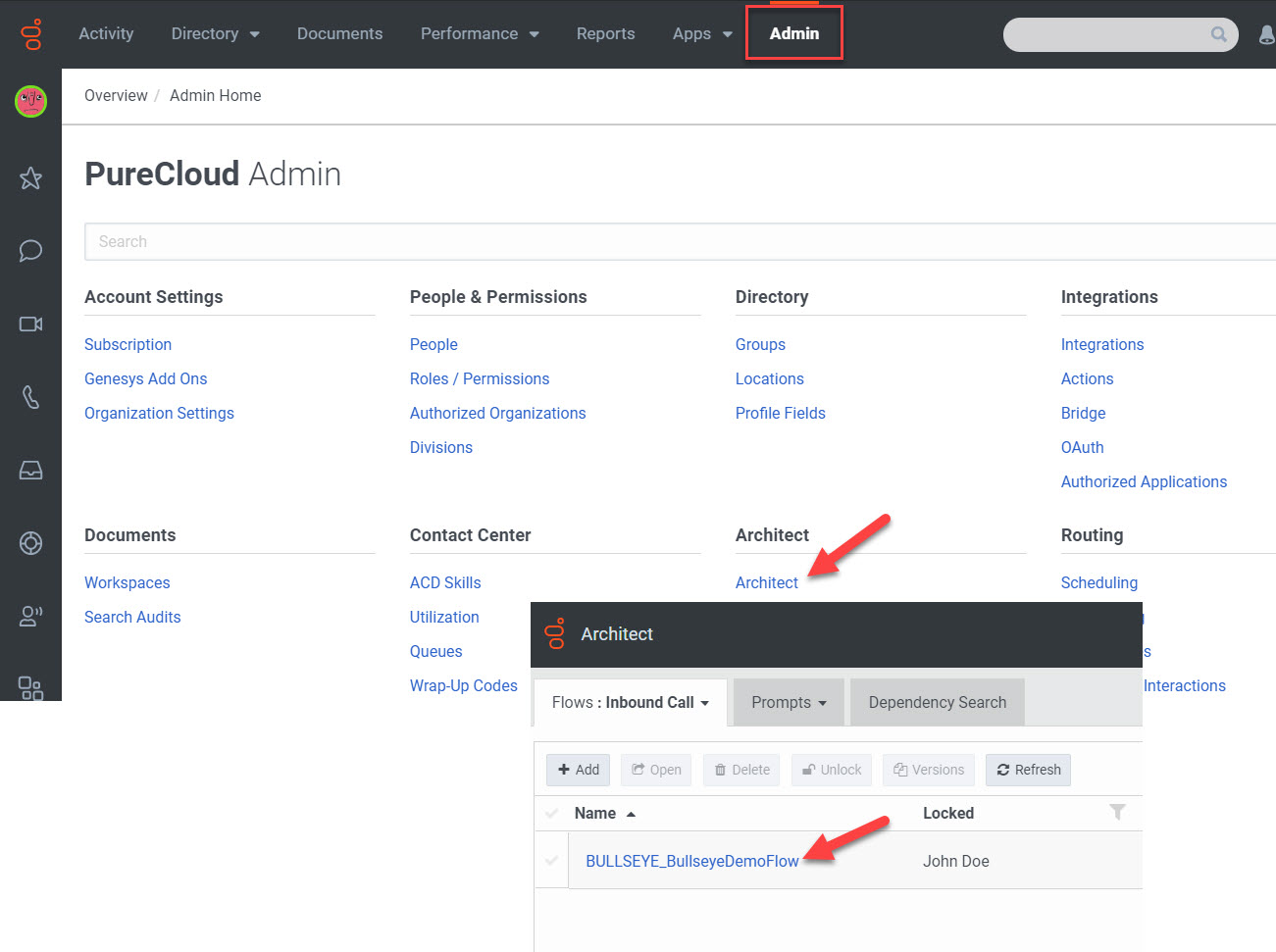1276x952 pixels.
Task: Click Add to create a flow
Action: (579, 770)
